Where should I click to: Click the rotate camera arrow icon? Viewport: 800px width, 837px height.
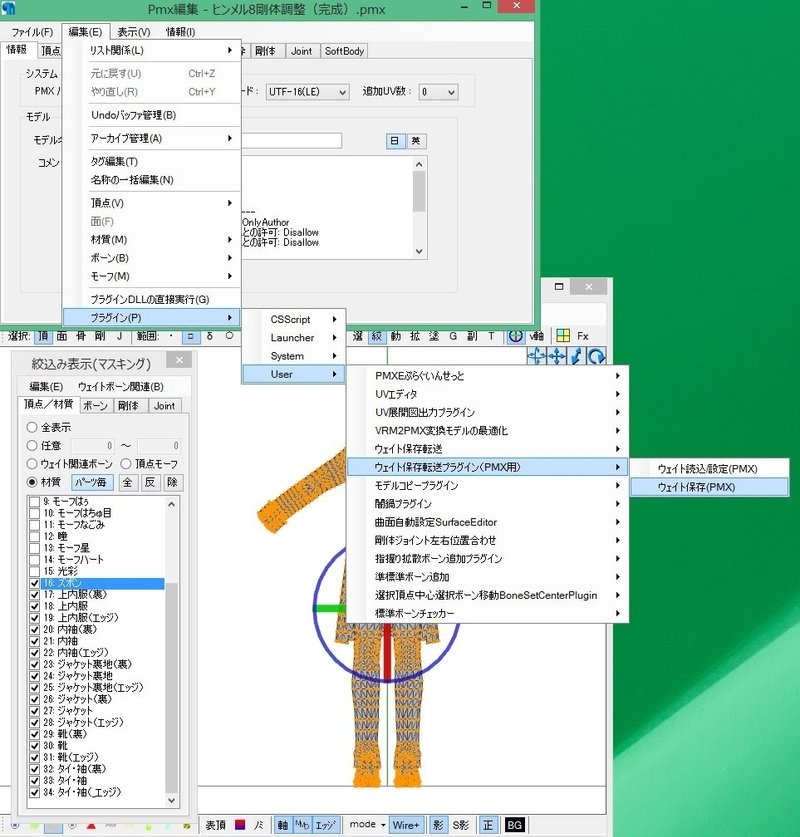coord(596,356)
